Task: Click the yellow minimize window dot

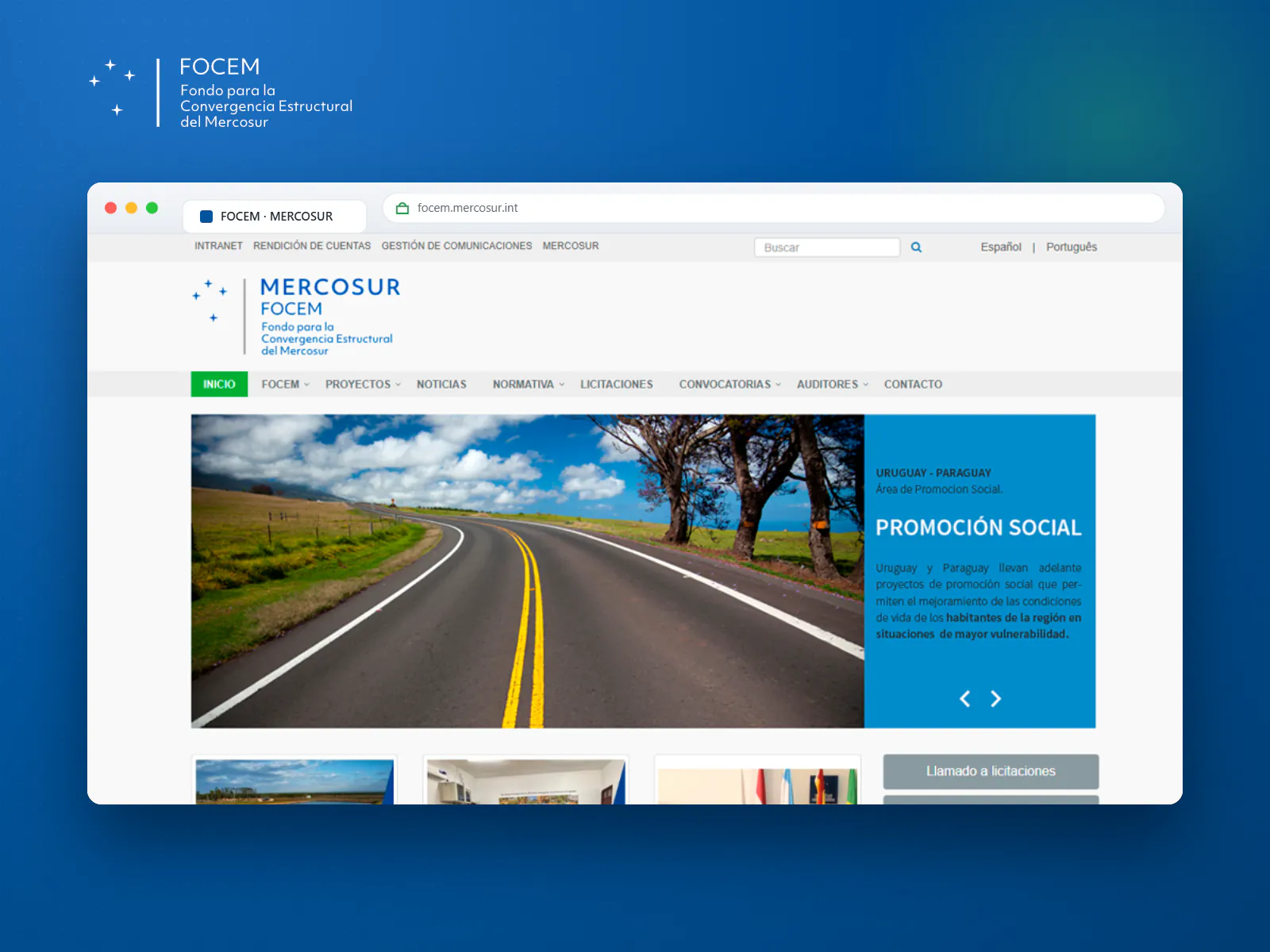Action: click(132, 208)
